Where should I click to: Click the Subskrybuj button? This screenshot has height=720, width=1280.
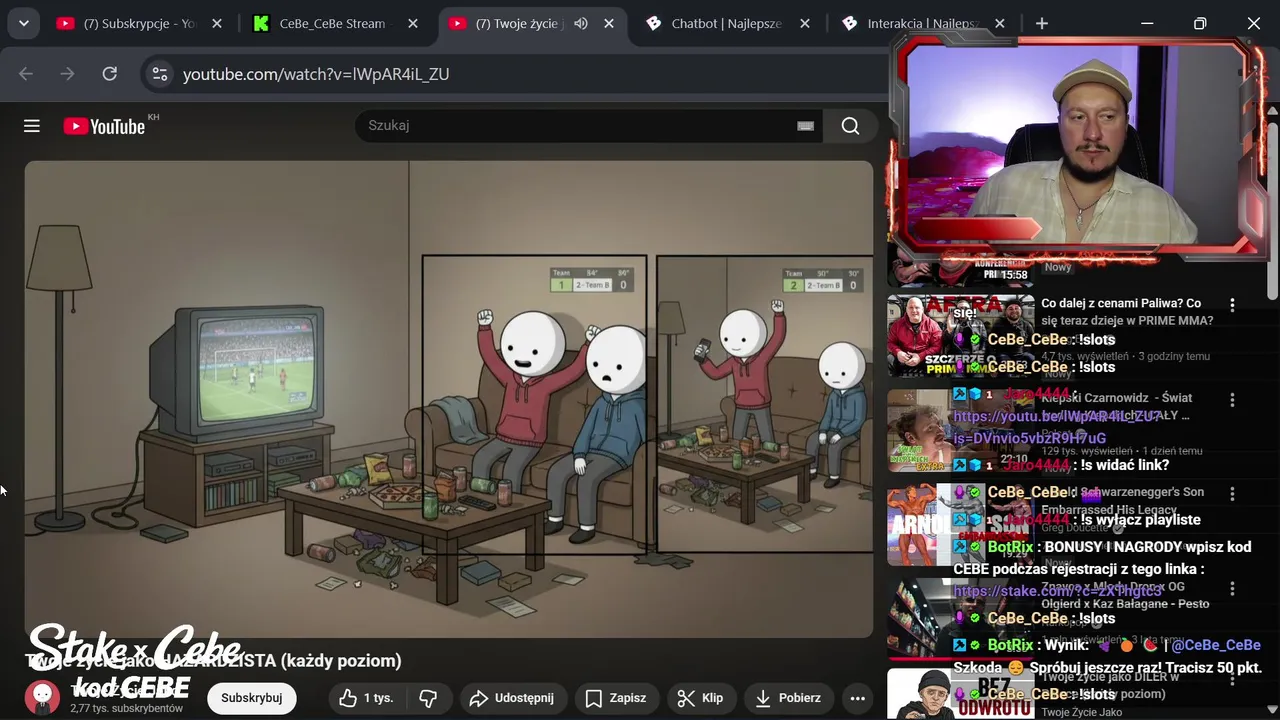252,698
